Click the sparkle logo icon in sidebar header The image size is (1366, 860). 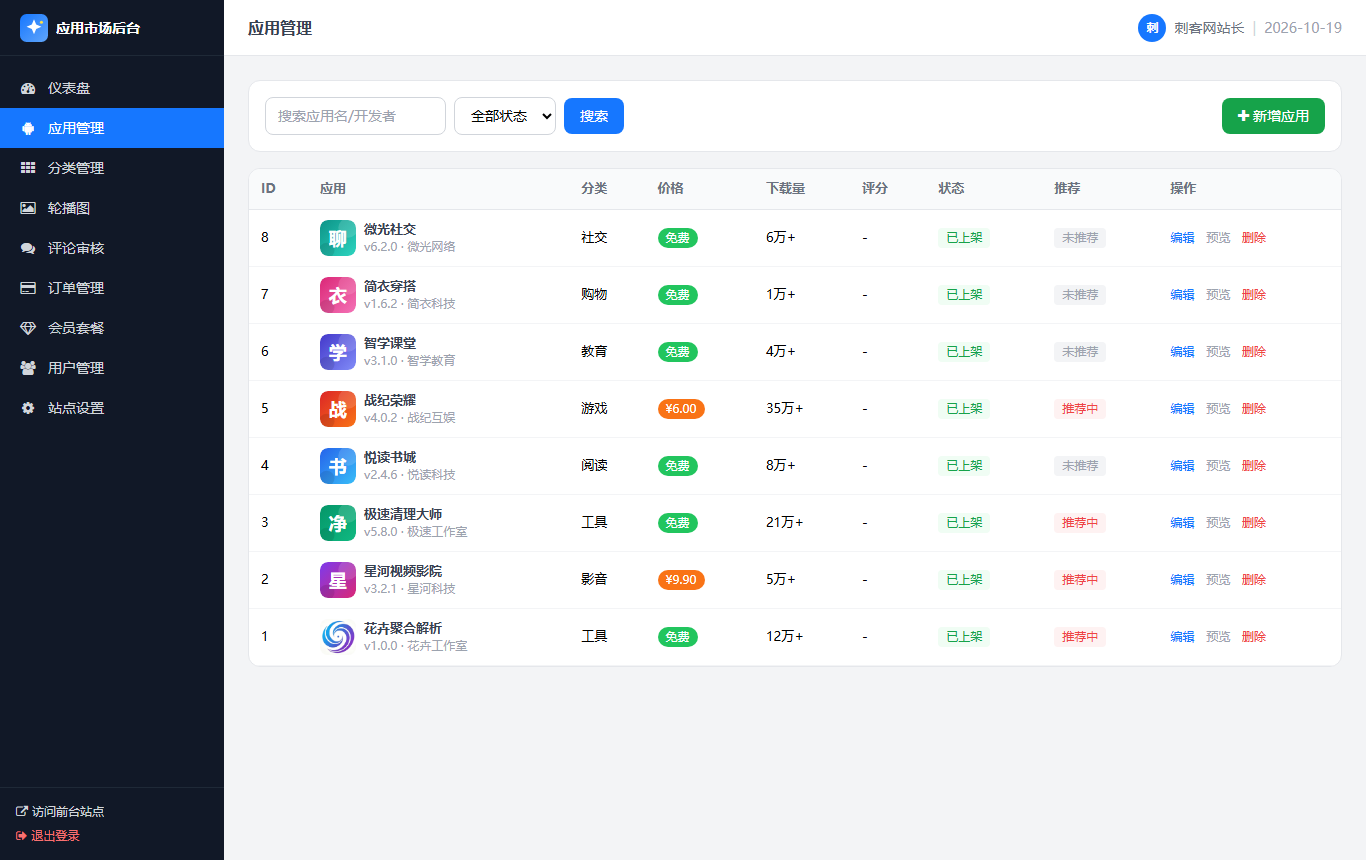[x=34, y=28]
